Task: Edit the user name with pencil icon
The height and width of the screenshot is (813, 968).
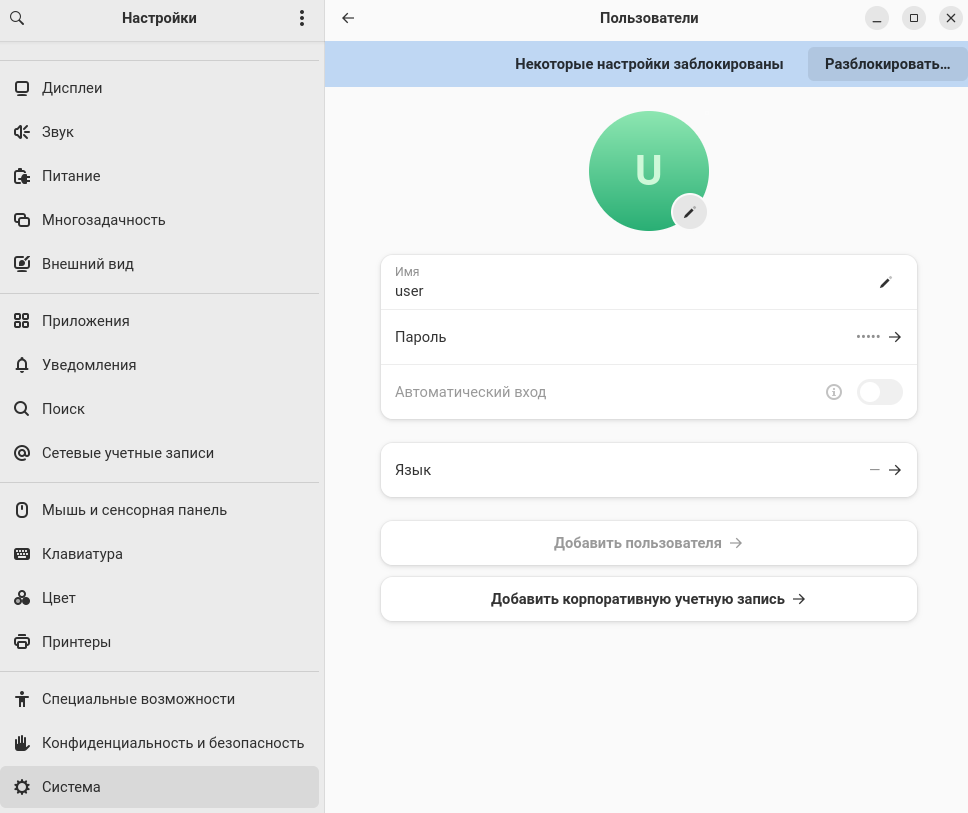Action: pyautogui.click(x=885, y=283)
